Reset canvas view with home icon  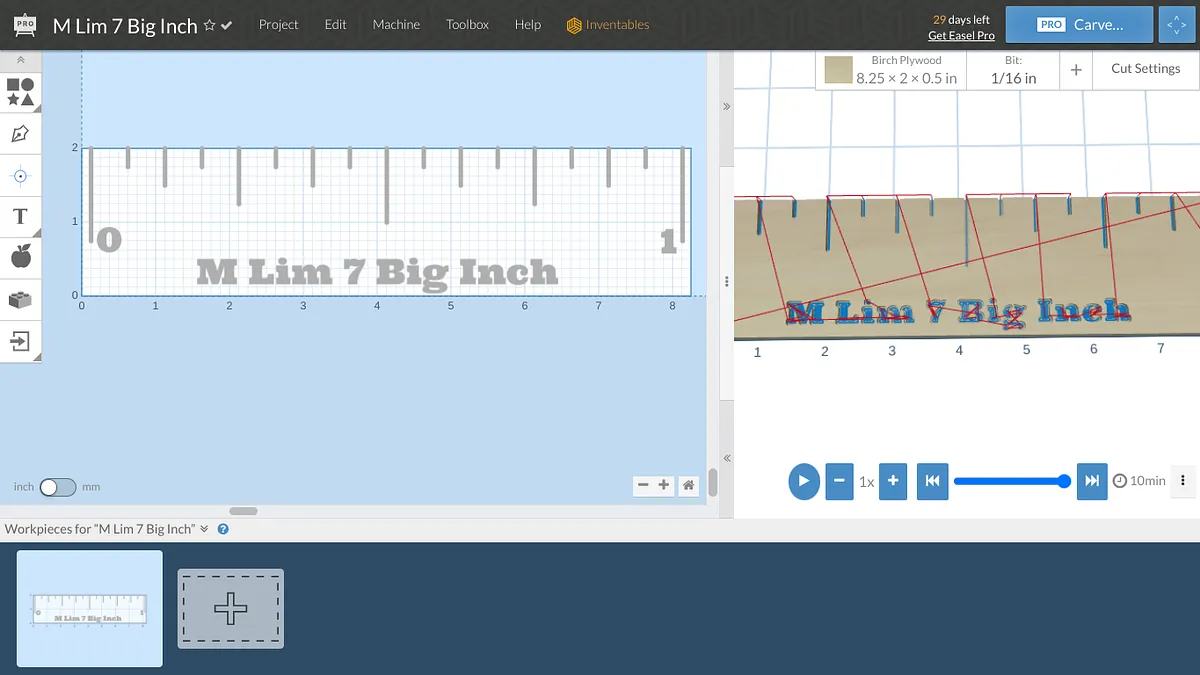click(x=688, y=485)
